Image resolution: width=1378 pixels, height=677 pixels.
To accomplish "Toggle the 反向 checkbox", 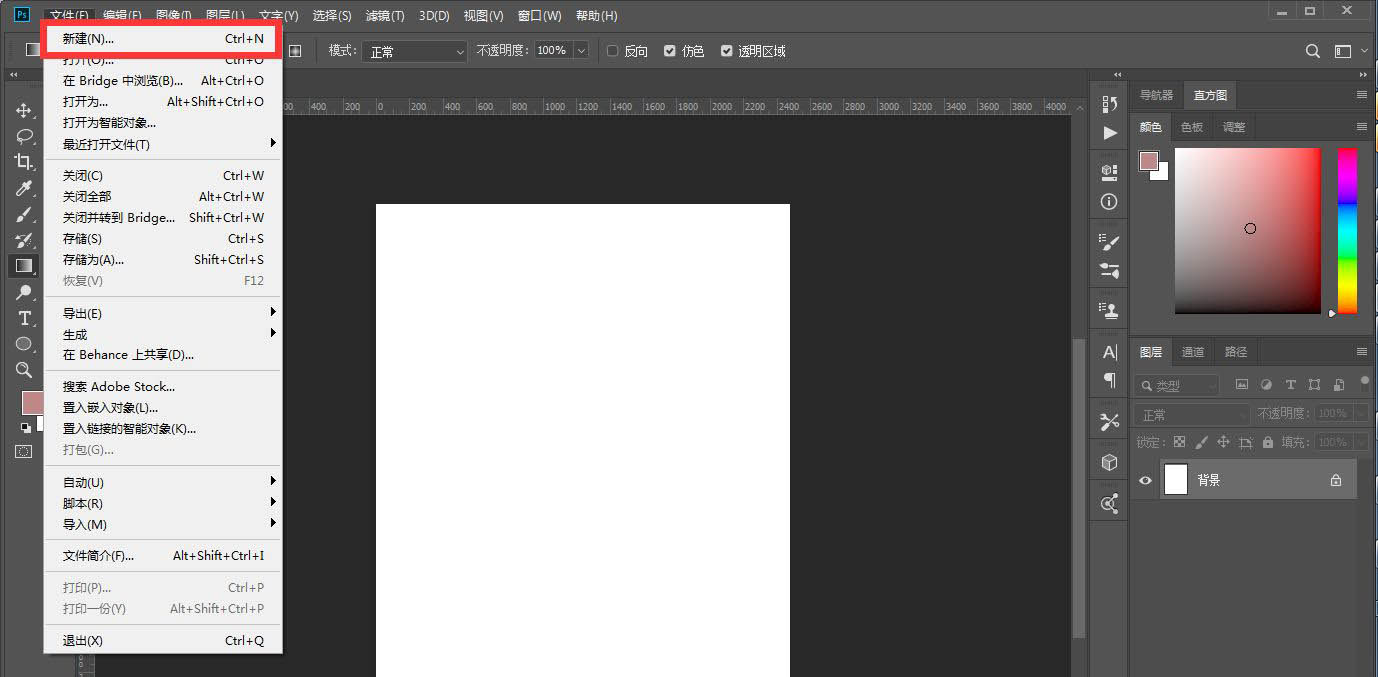I will coord(612,51).
